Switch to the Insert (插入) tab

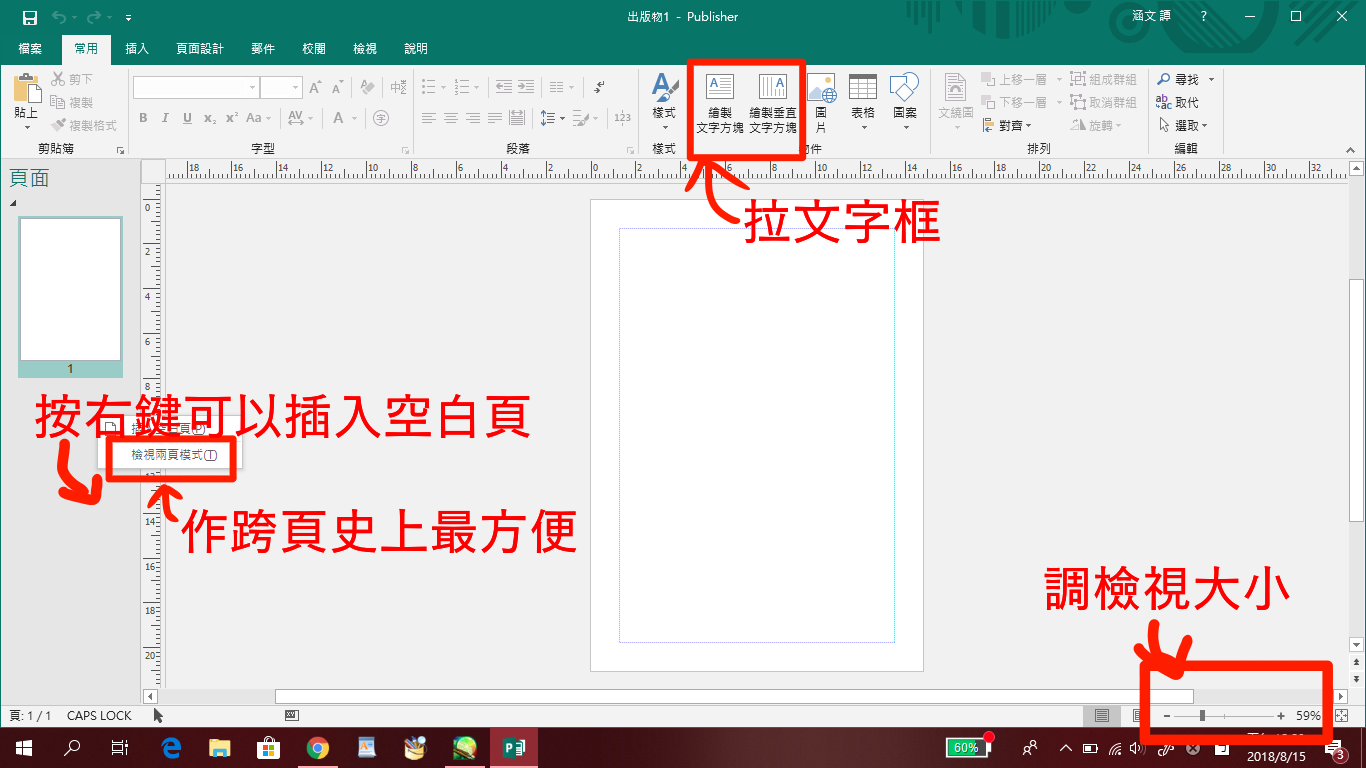pos(137,49)
